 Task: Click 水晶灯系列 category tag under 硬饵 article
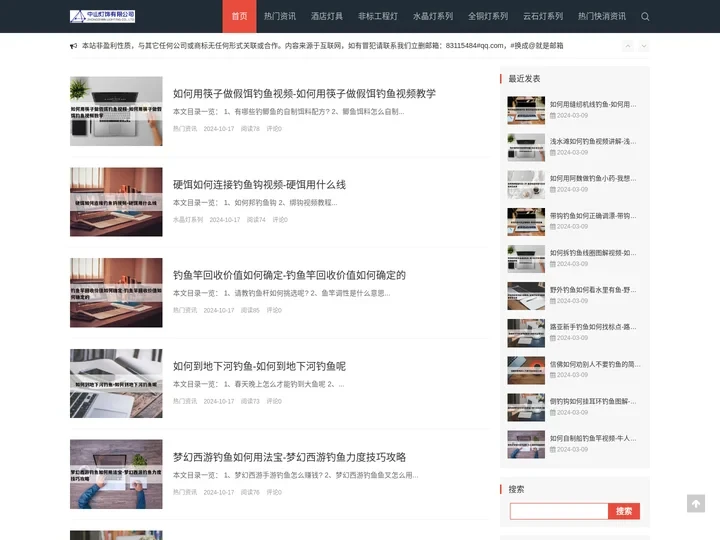188,220
